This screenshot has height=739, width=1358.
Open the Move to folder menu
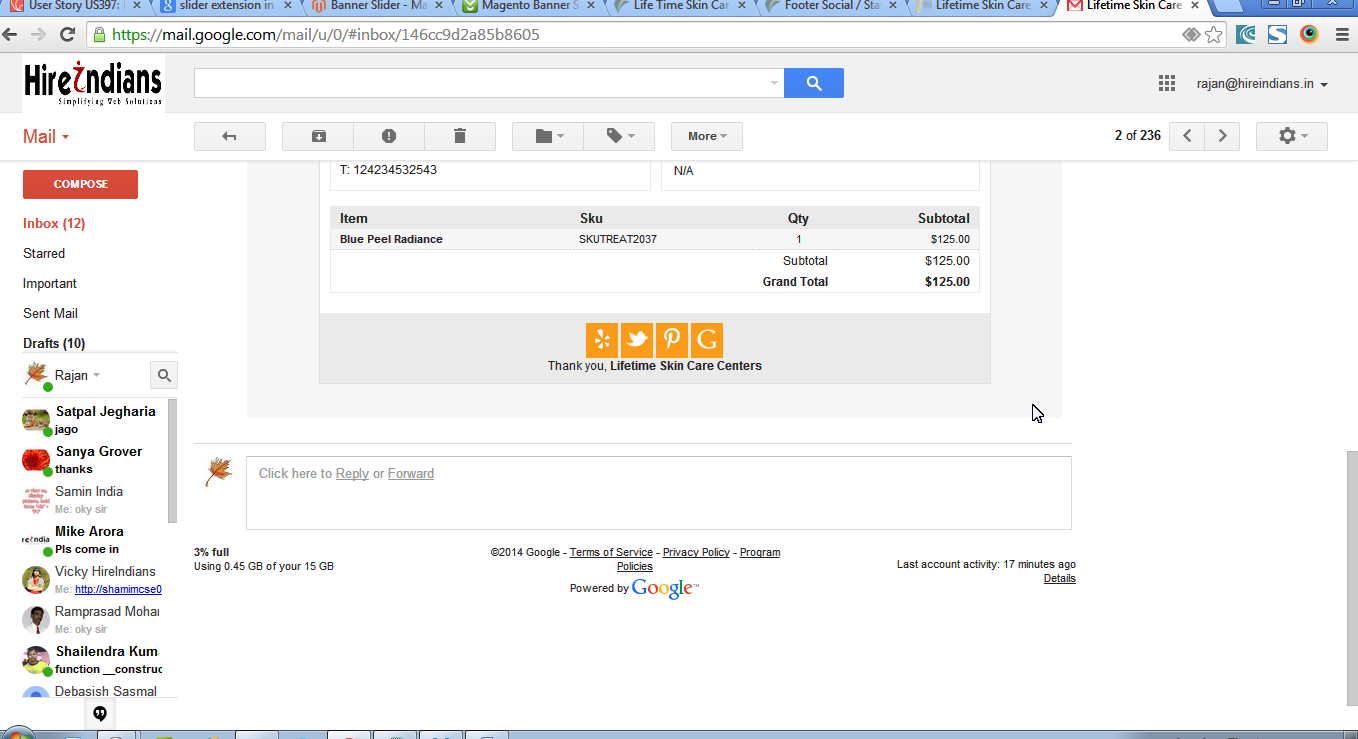click(x=547, y=136)
